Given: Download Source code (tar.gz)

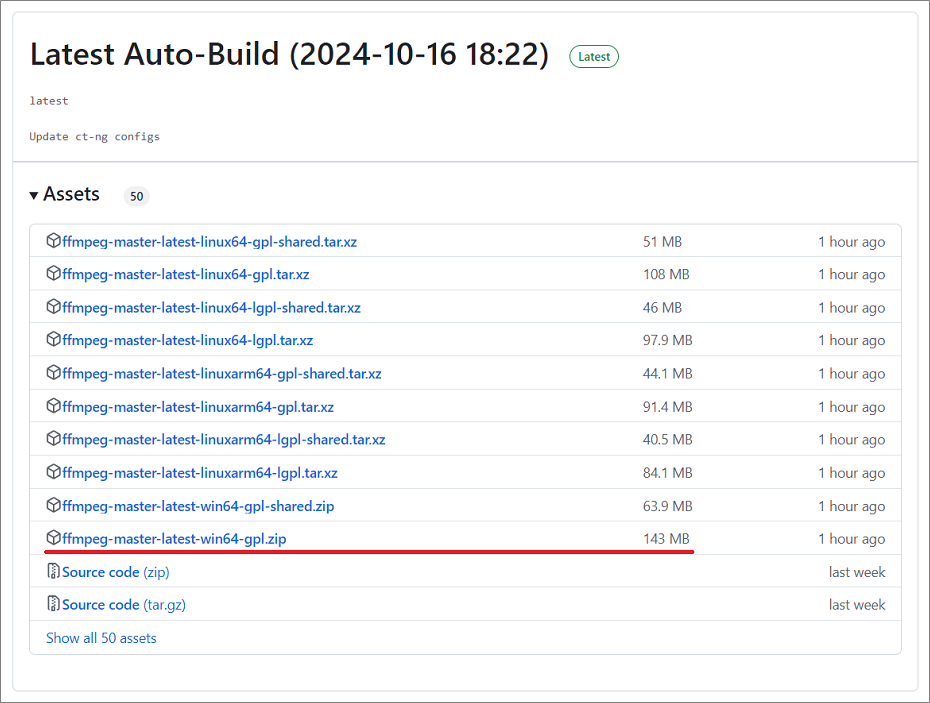Looking at the screenshot, I should tap(124, 605).
